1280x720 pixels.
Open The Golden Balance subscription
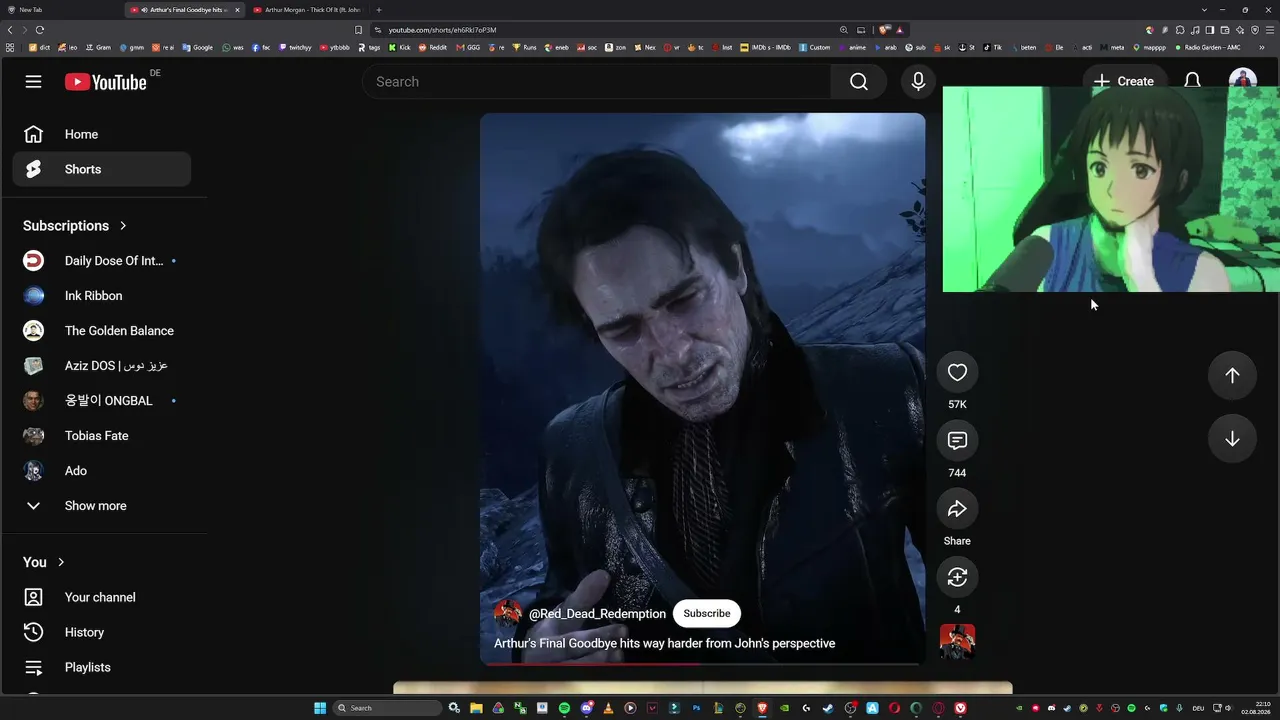pyautogui.click(x=101, y=331)
